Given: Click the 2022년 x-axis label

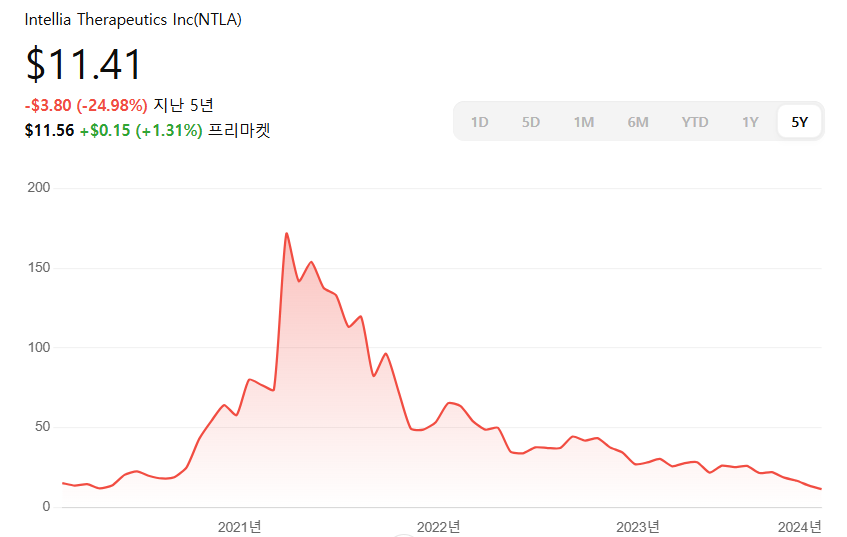Looking at the screenshot, I should 438,527.
